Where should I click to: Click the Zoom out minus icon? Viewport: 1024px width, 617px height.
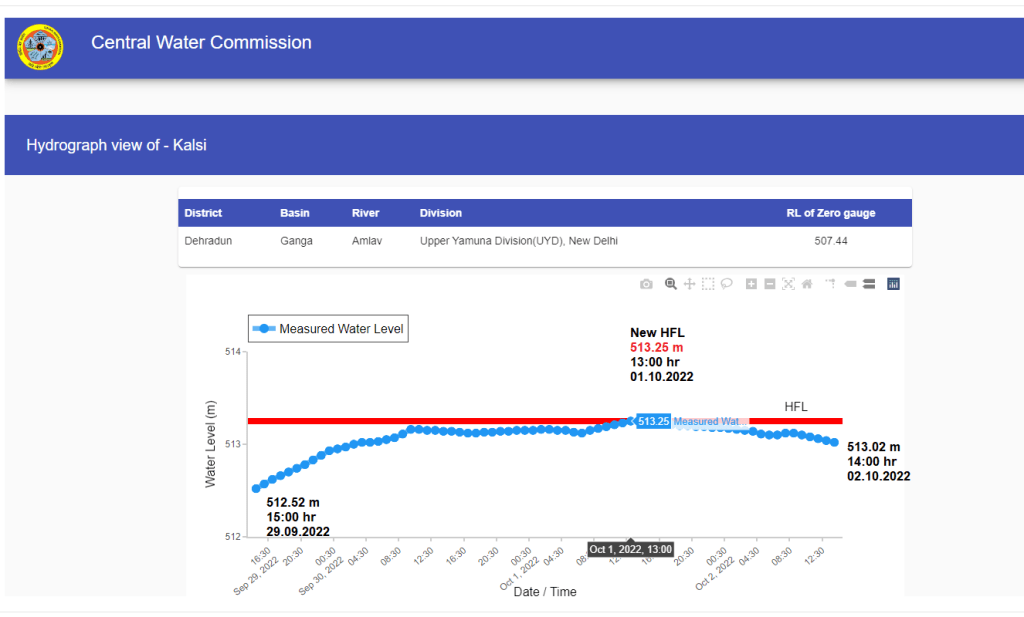tap(770, 284)
